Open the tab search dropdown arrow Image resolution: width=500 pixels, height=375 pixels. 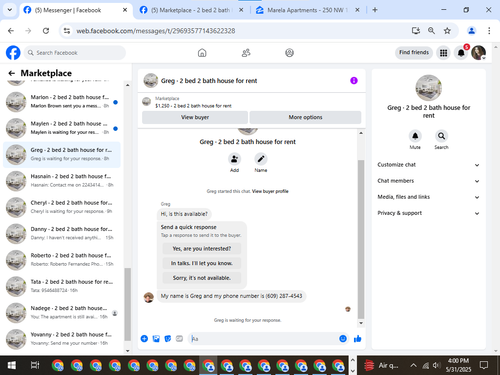(10, 10)
